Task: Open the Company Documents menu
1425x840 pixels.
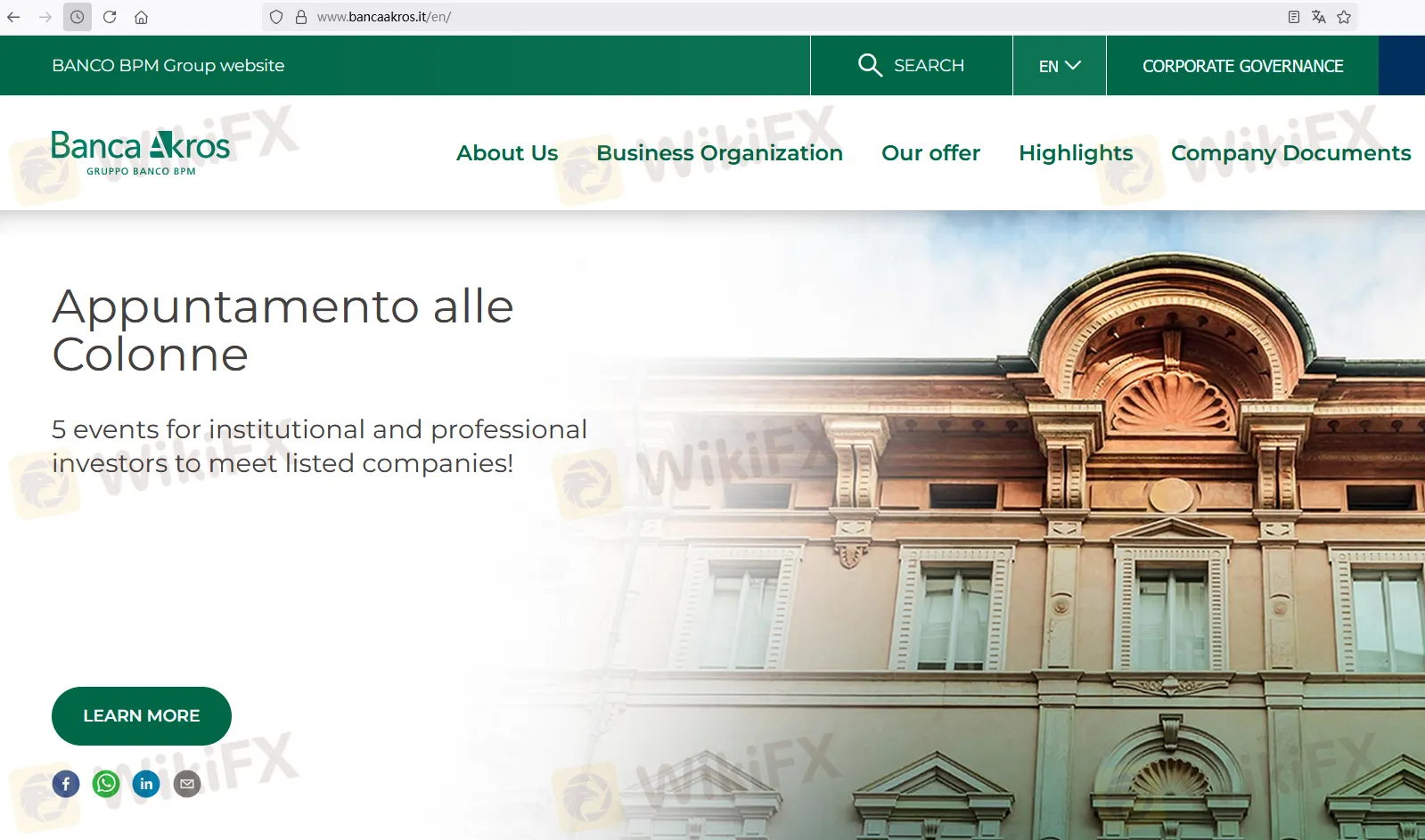Action: click(1290, 153)
